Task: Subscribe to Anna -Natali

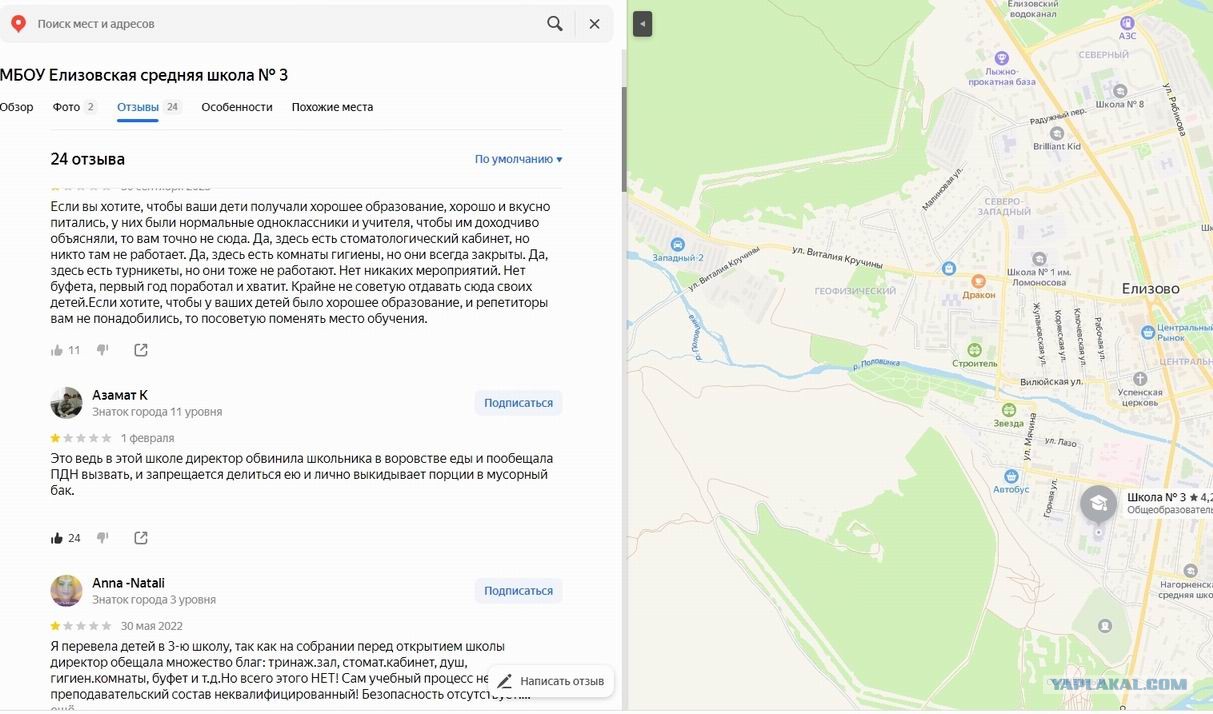Action: (x=518, y=591)
